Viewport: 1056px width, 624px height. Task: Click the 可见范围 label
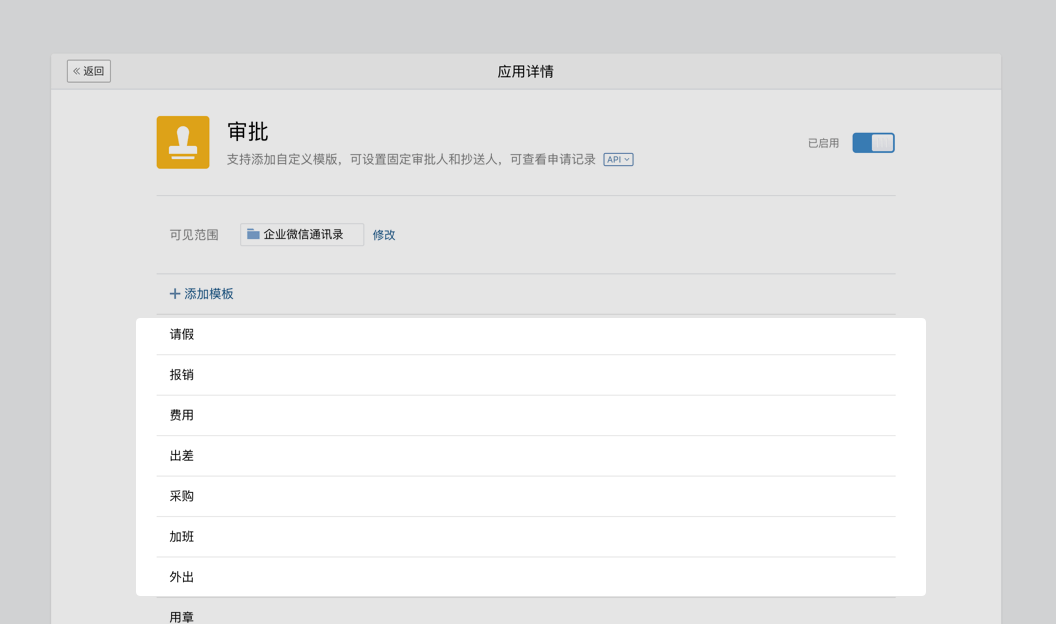pos(194,235)
